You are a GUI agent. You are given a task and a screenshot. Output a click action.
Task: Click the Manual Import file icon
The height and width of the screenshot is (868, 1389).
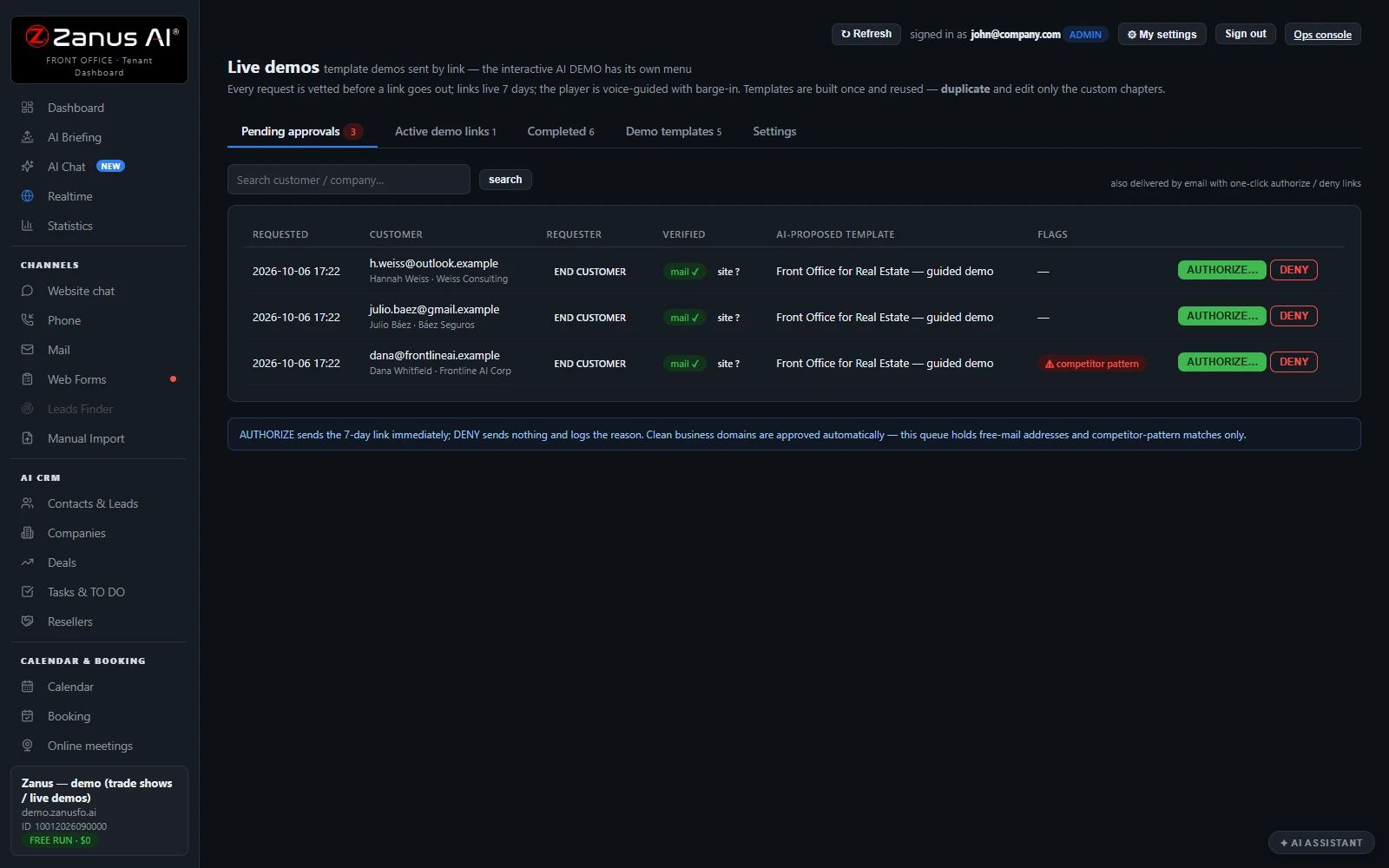(x=27, y=438)
